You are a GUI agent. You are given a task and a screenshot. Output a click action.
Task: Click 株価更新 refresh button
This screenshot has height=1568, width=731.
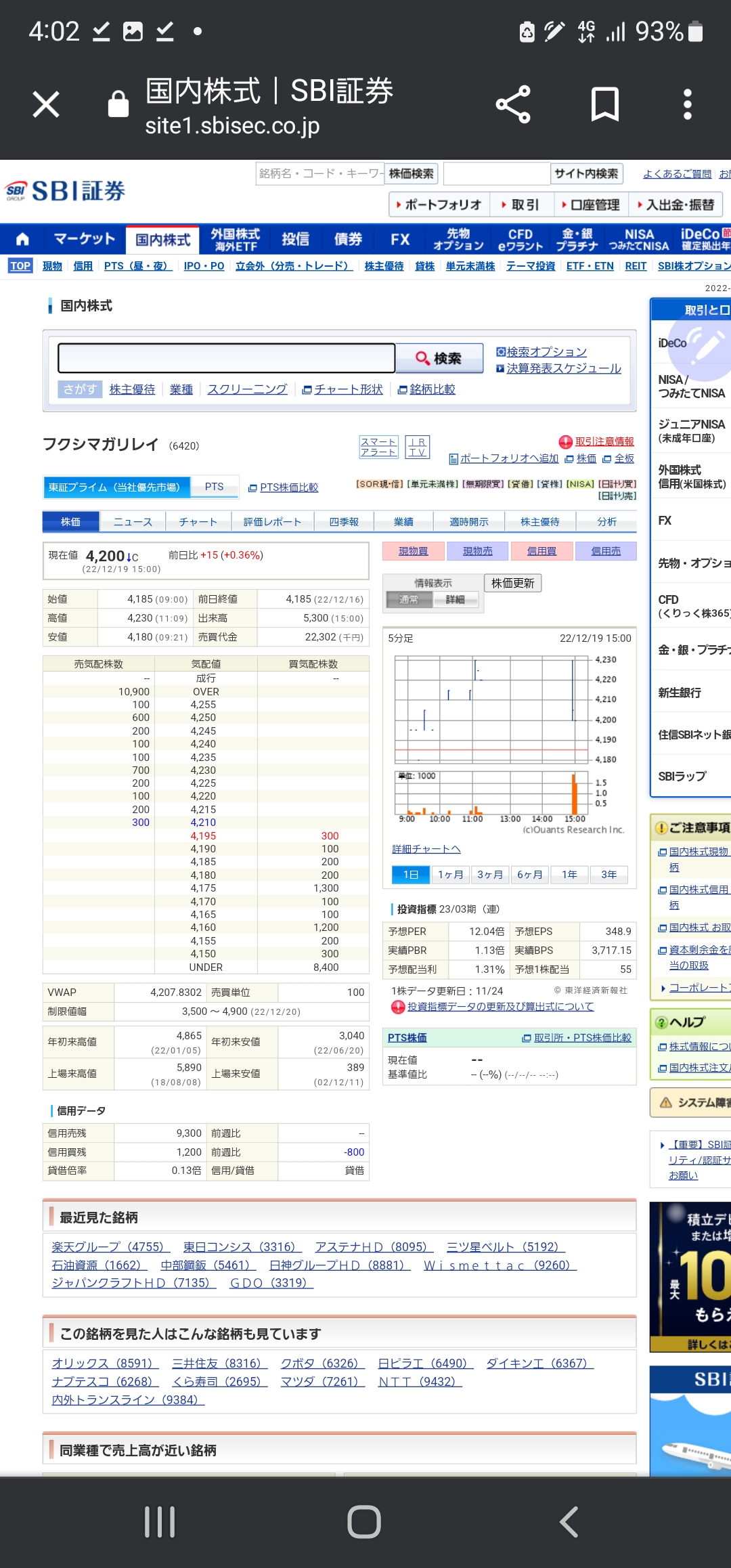click(x=512, y=583)
